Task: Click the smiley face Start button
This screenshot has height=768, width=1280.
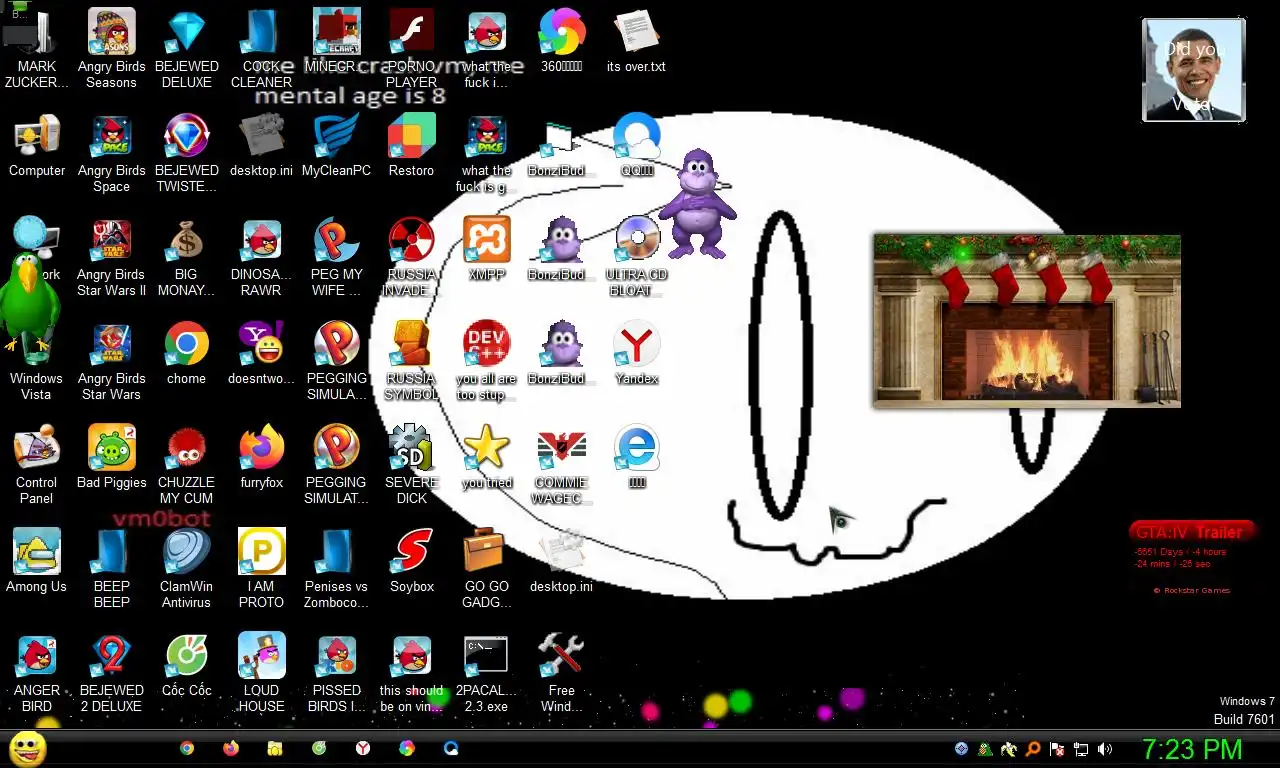Action: click(27, 748)
